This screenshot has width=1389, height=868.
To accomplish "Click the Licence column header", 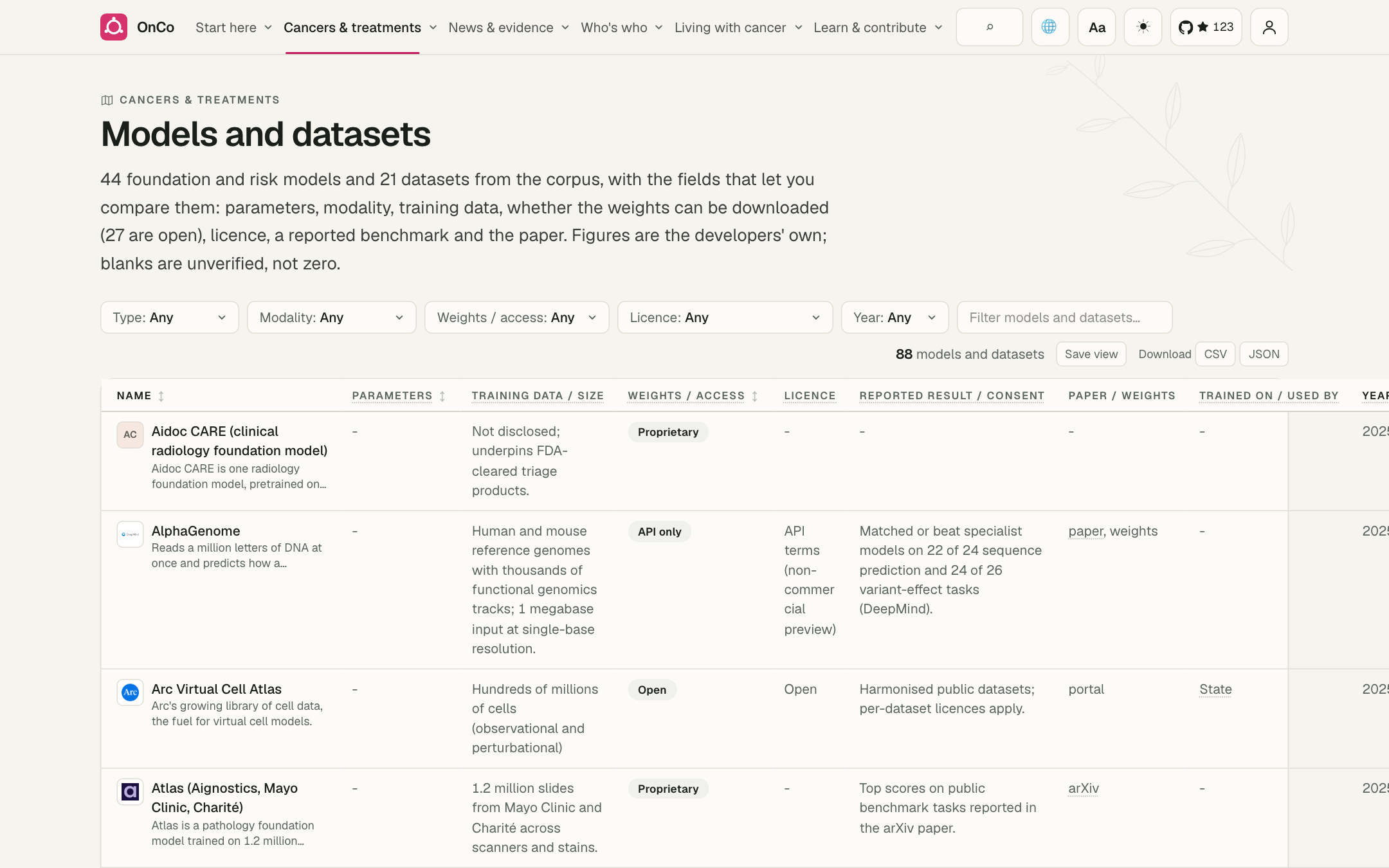I will [x=810, y=396].
